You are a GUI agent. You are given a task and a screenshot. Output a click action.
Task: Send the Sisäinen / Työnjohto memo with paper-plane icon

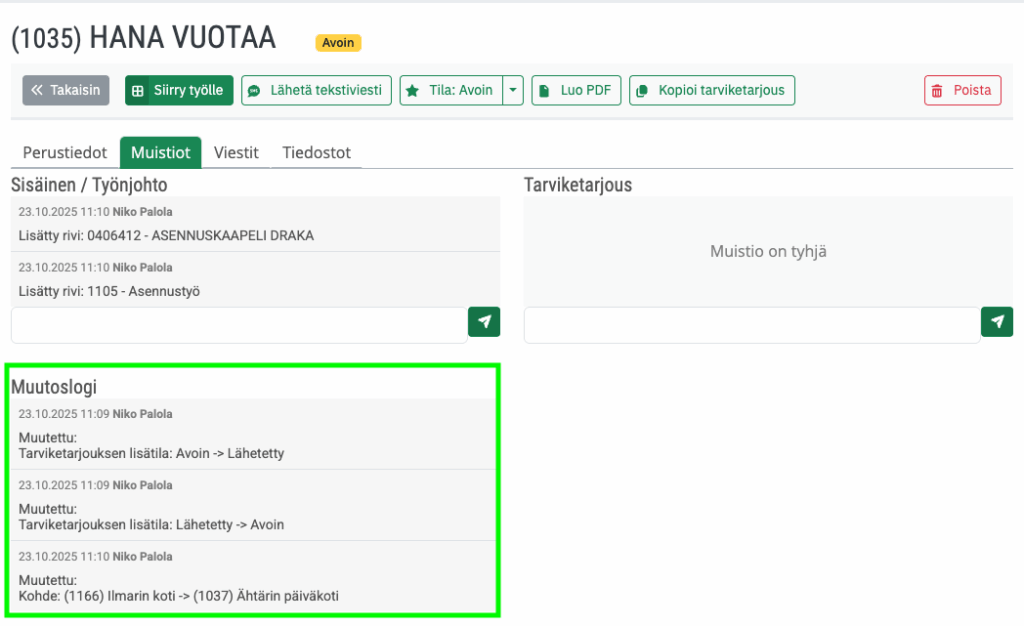(x=484, y=322)
